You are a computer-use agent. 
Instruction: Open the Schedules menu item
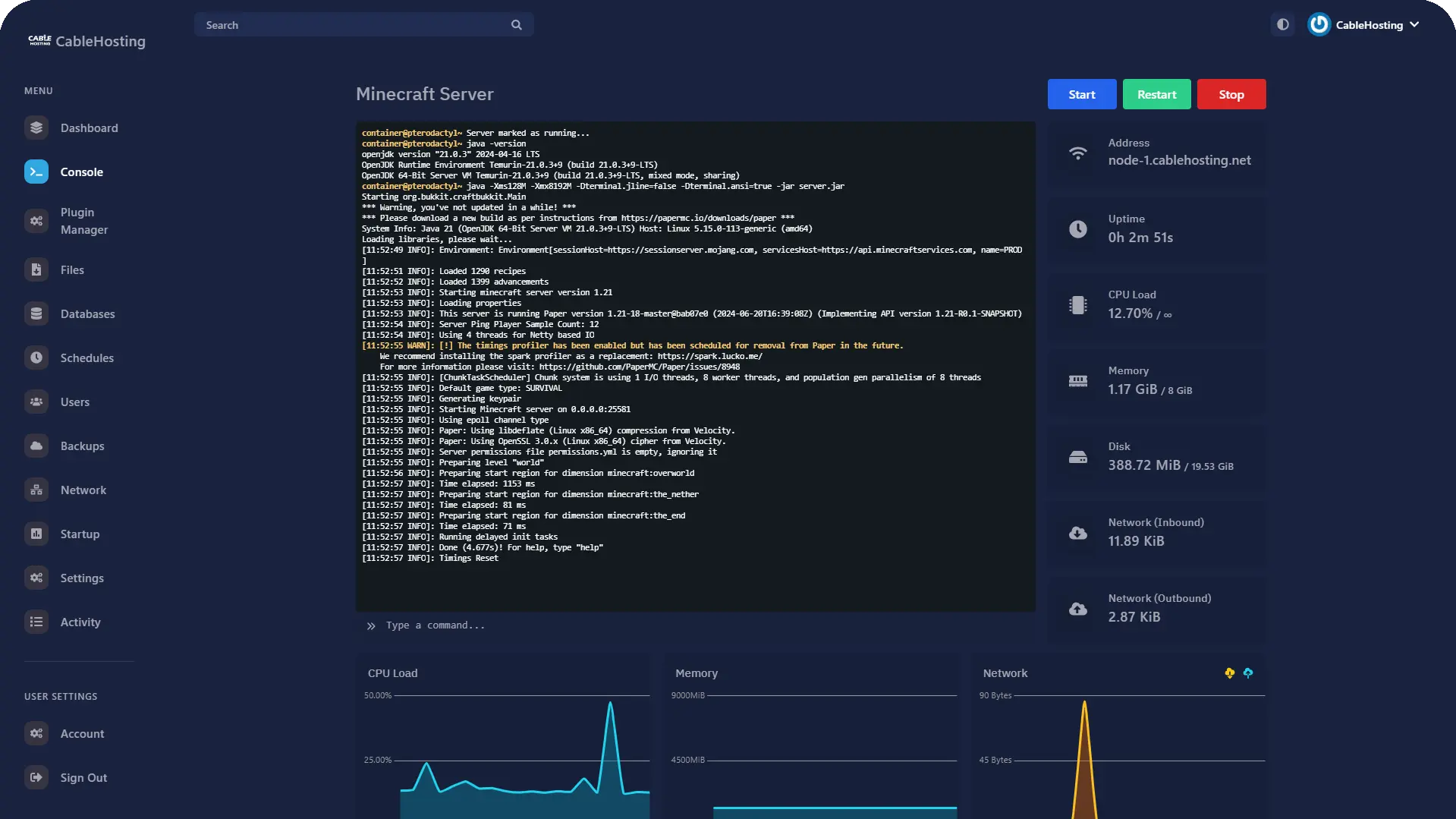click(x=87, y=358)
